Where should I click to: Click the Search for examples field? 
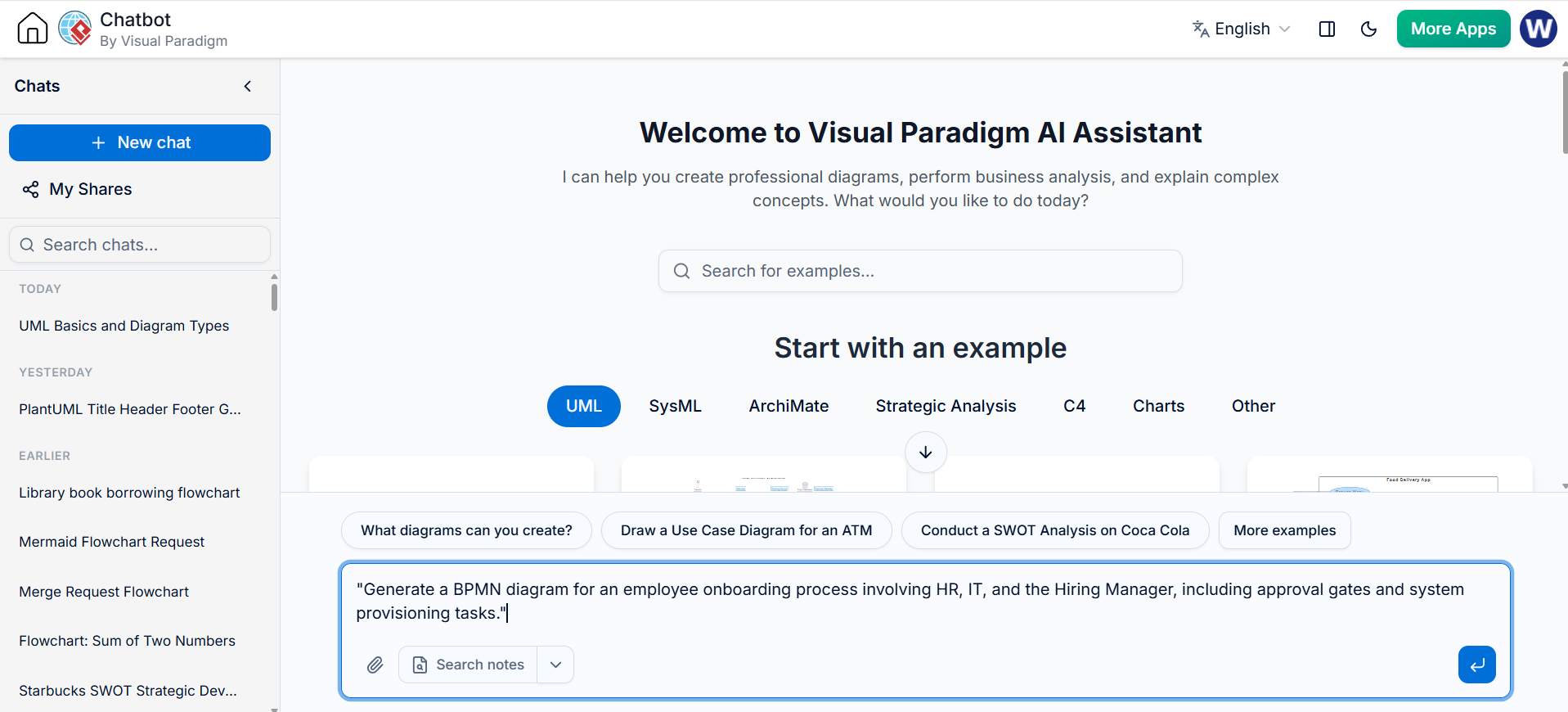coord(920,271)
